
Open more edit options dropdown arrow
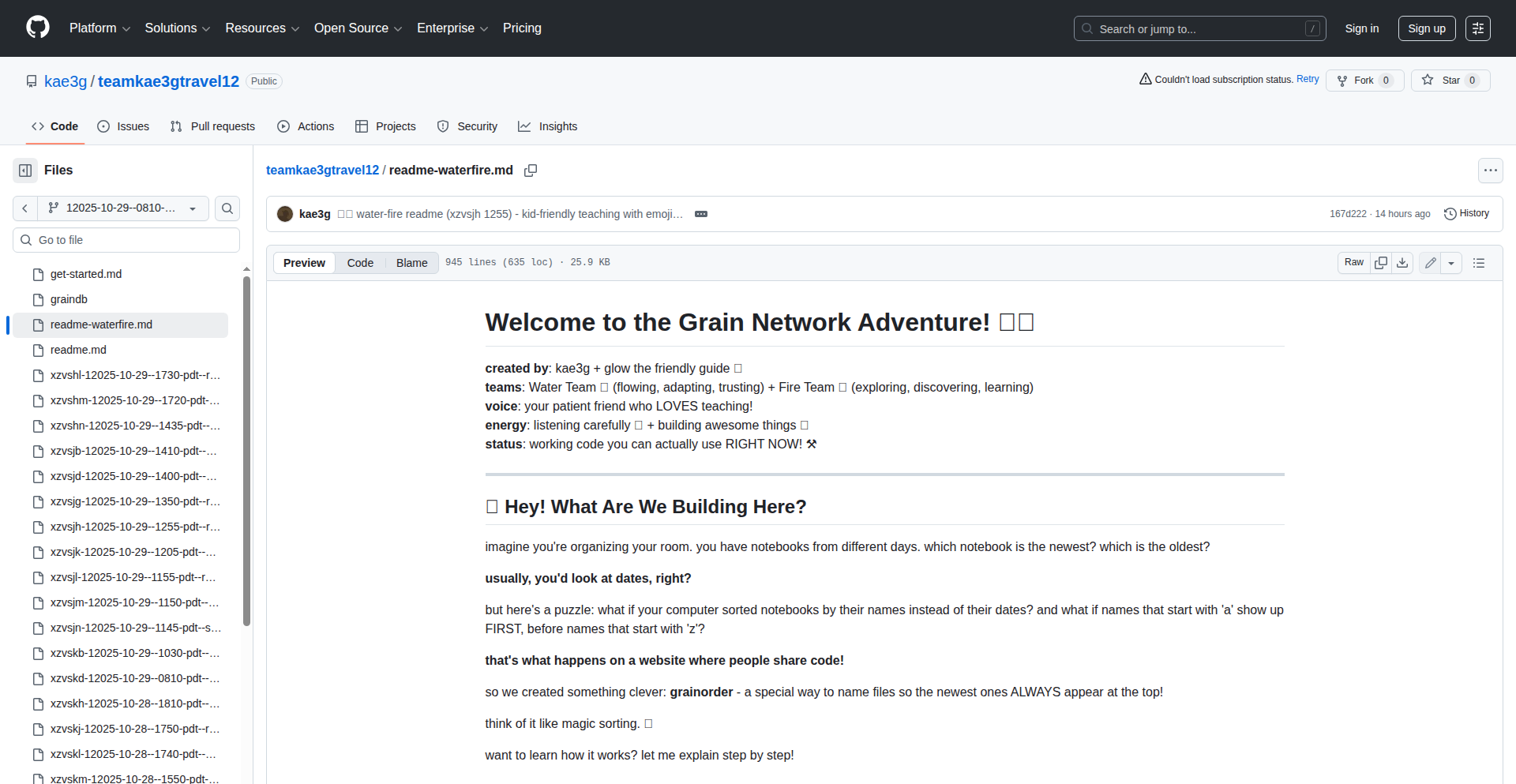[1451, 263]
